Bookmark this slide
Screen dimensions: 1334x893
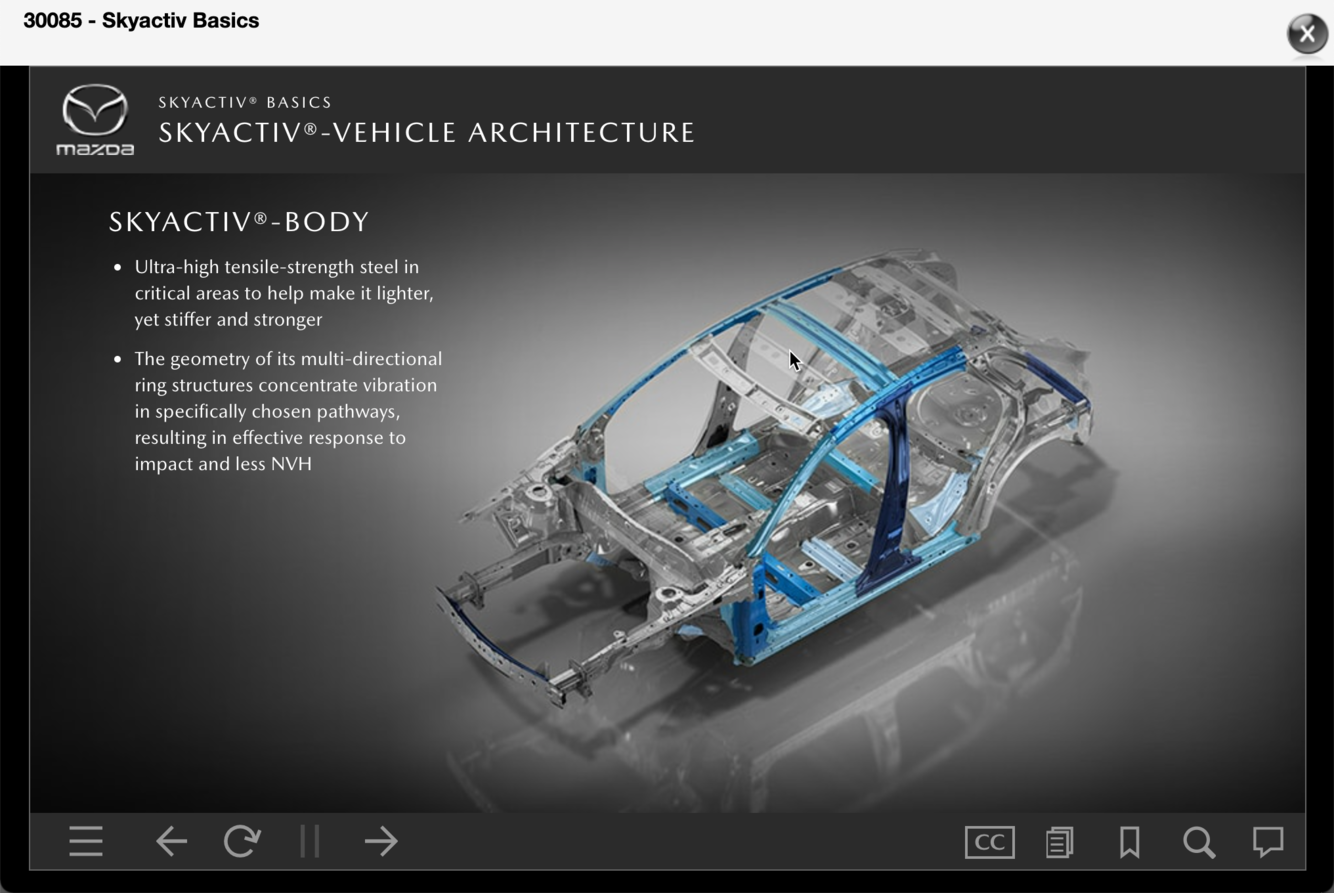[1130, 842]
